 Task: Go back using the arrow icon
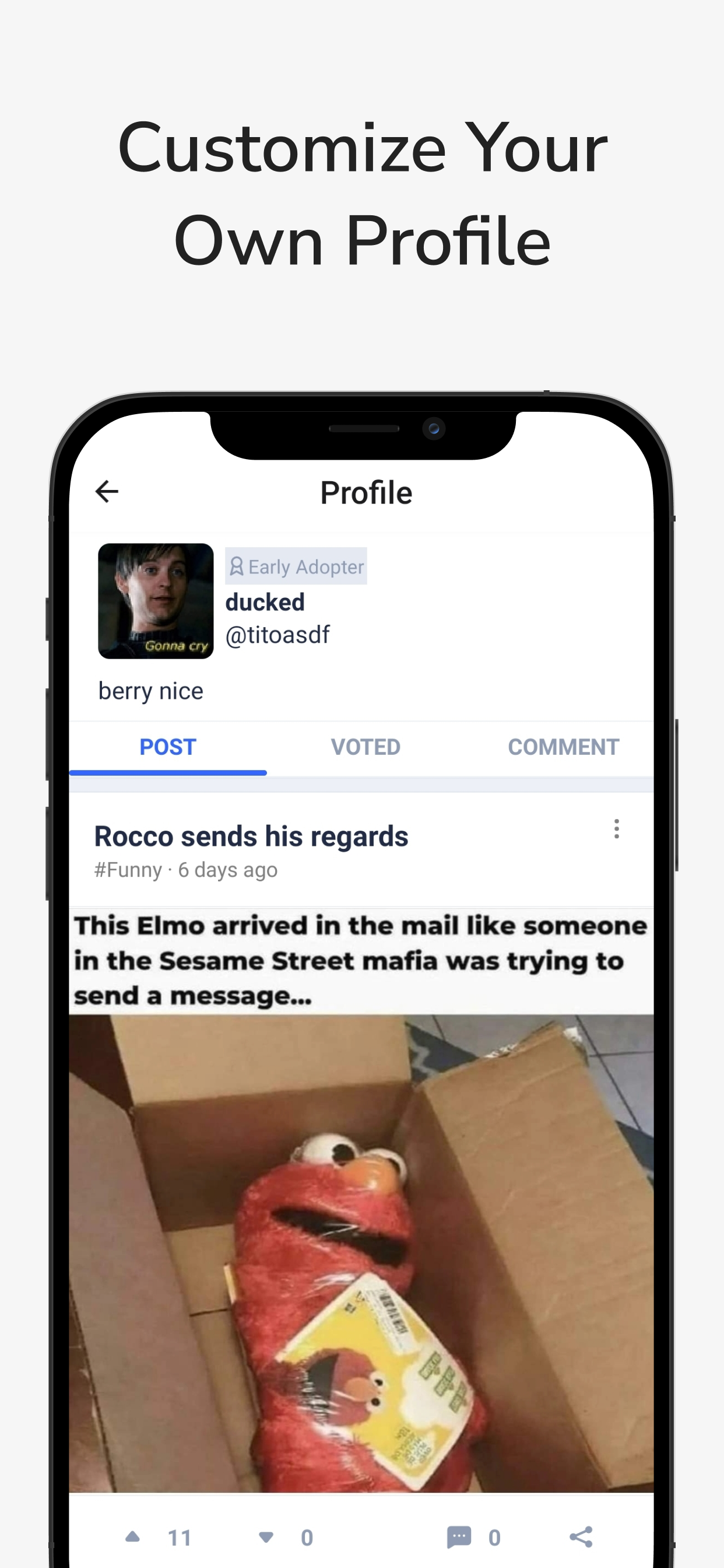(107, 492)
